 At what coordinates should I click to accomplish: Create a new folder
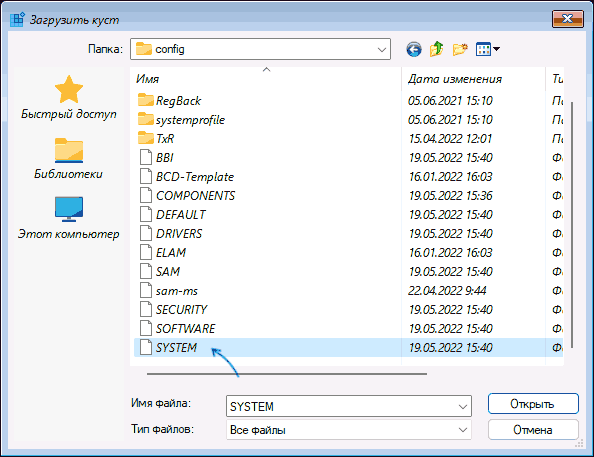click(x=460, y=49)
